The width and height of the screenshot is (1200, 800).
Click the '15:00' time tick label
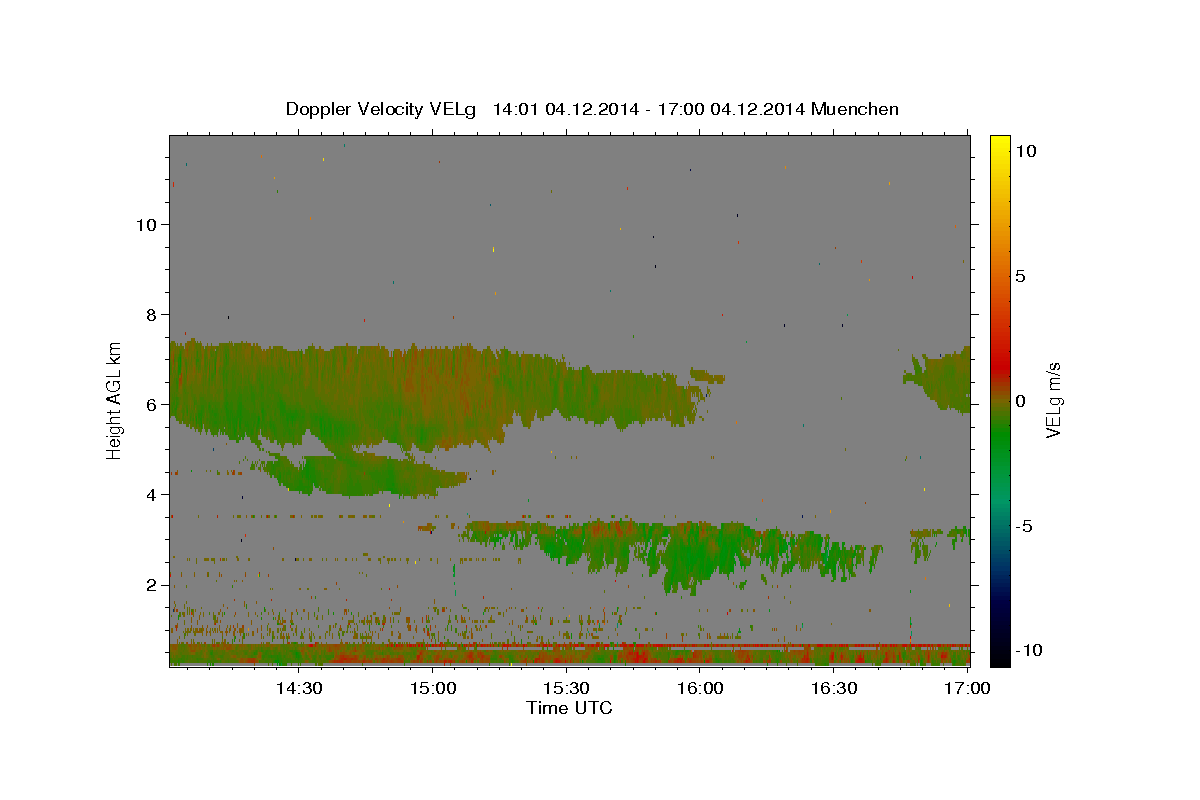click(x=433, y=688)
